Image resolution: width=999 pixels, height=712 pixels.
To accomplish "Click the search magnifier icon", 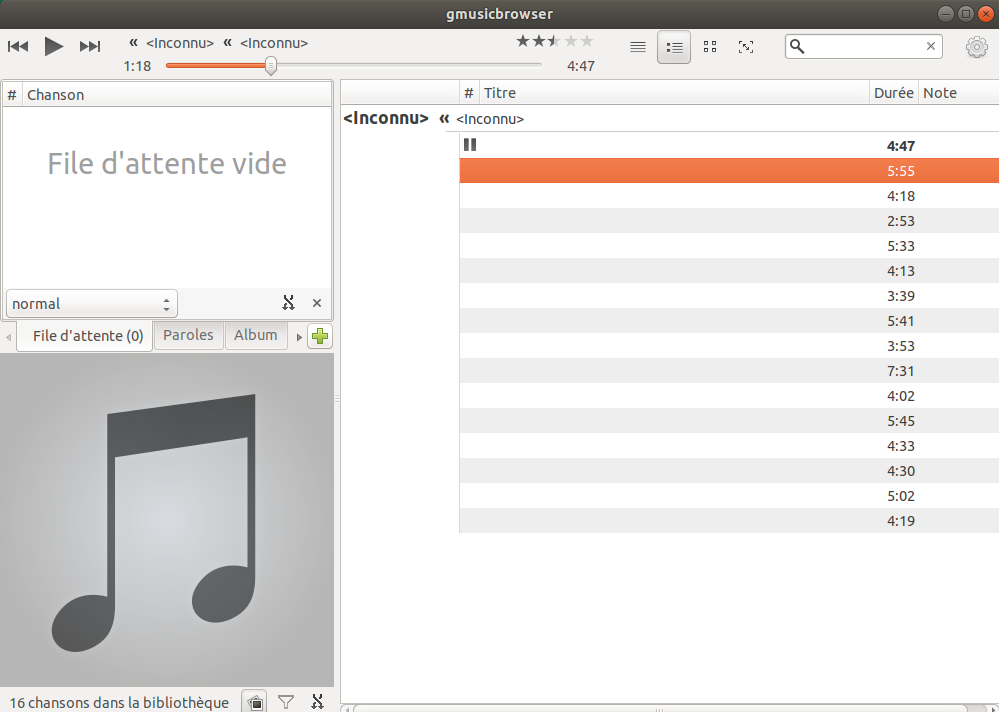I will pyautogui.click(x=797, y=46).
